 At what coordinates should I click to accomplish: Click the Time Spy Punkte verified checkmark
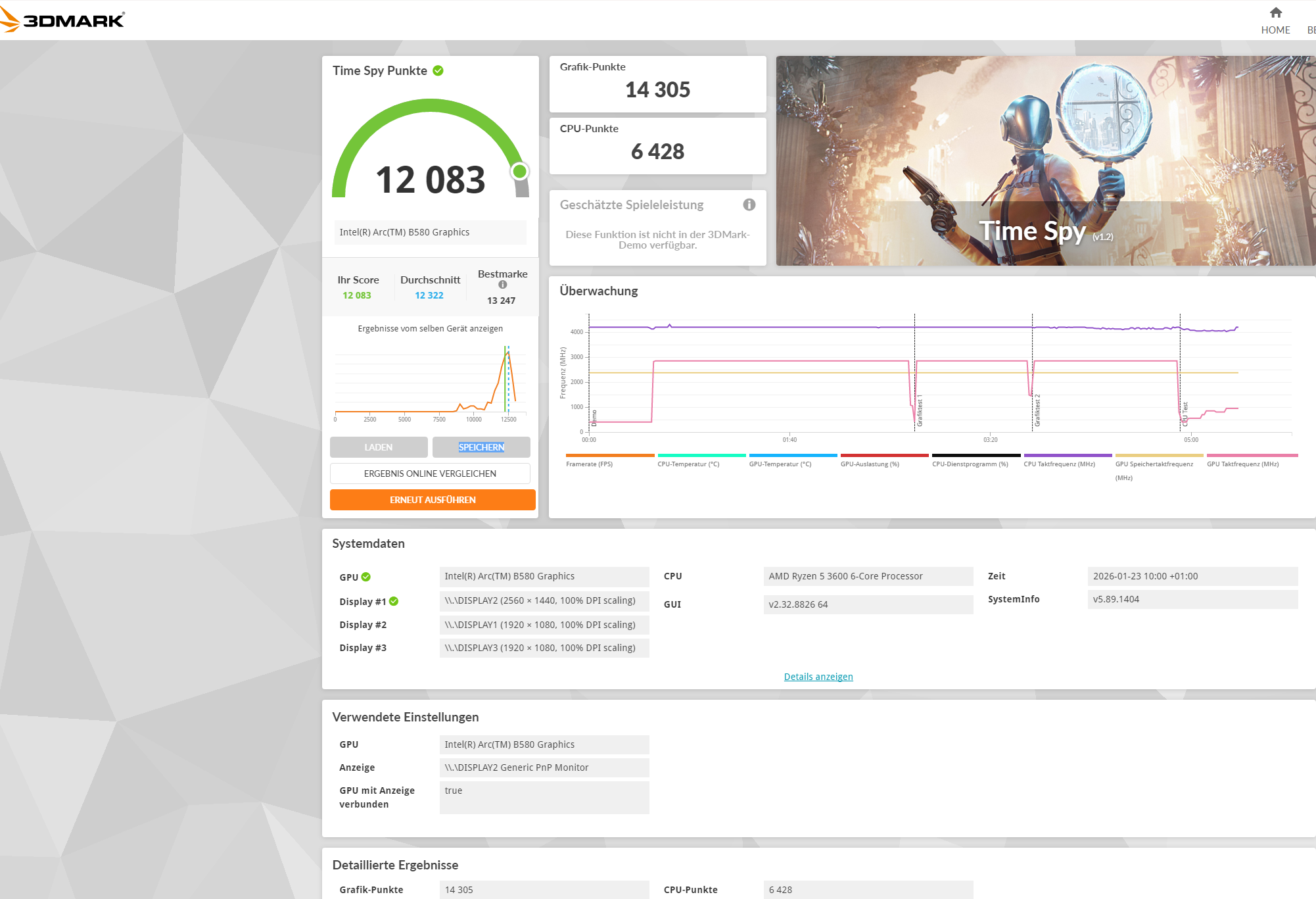point(438,70)
